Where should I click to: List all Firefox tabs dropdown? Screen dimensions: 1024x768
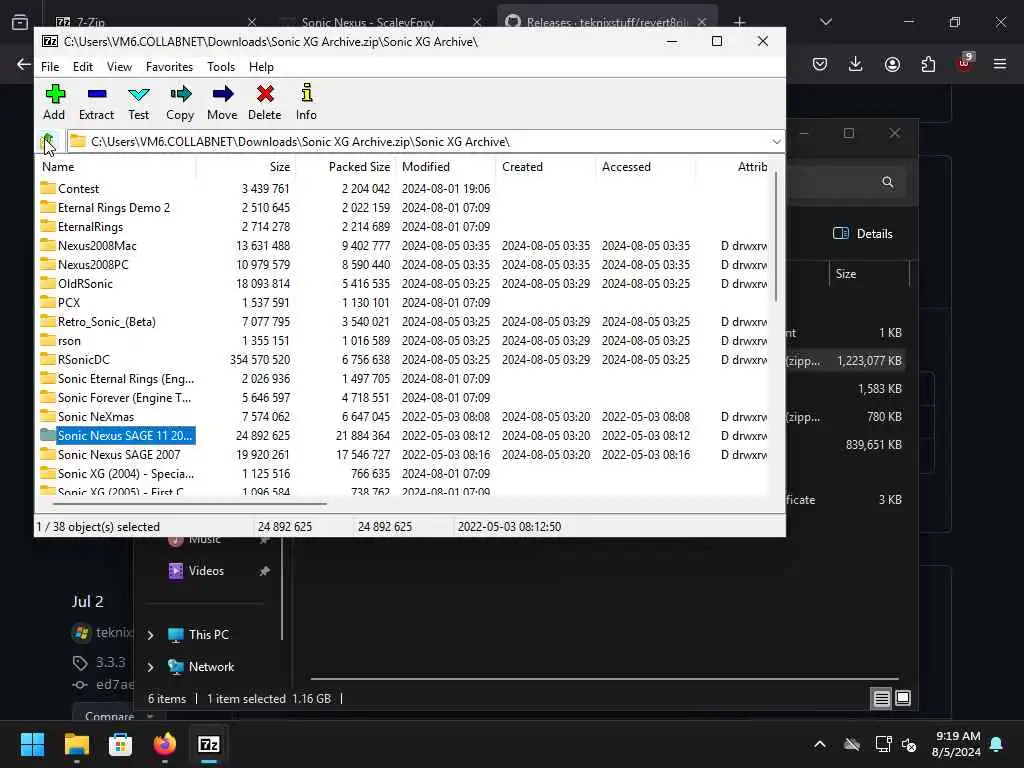pos(825,22)
